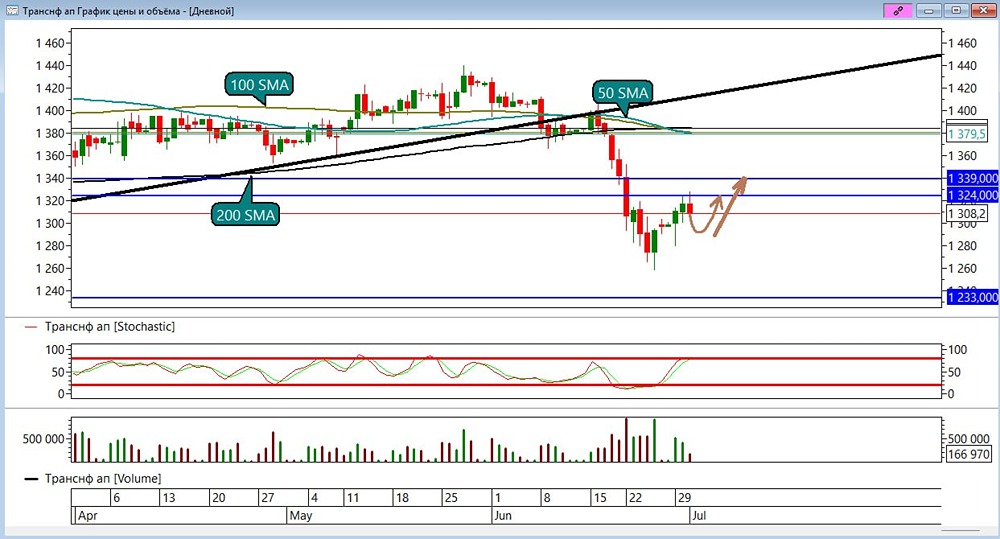Click the 1 233,000 support level price tag
Screen dimensions: 1000x539
pyautogui.click(x=973, y=297)
